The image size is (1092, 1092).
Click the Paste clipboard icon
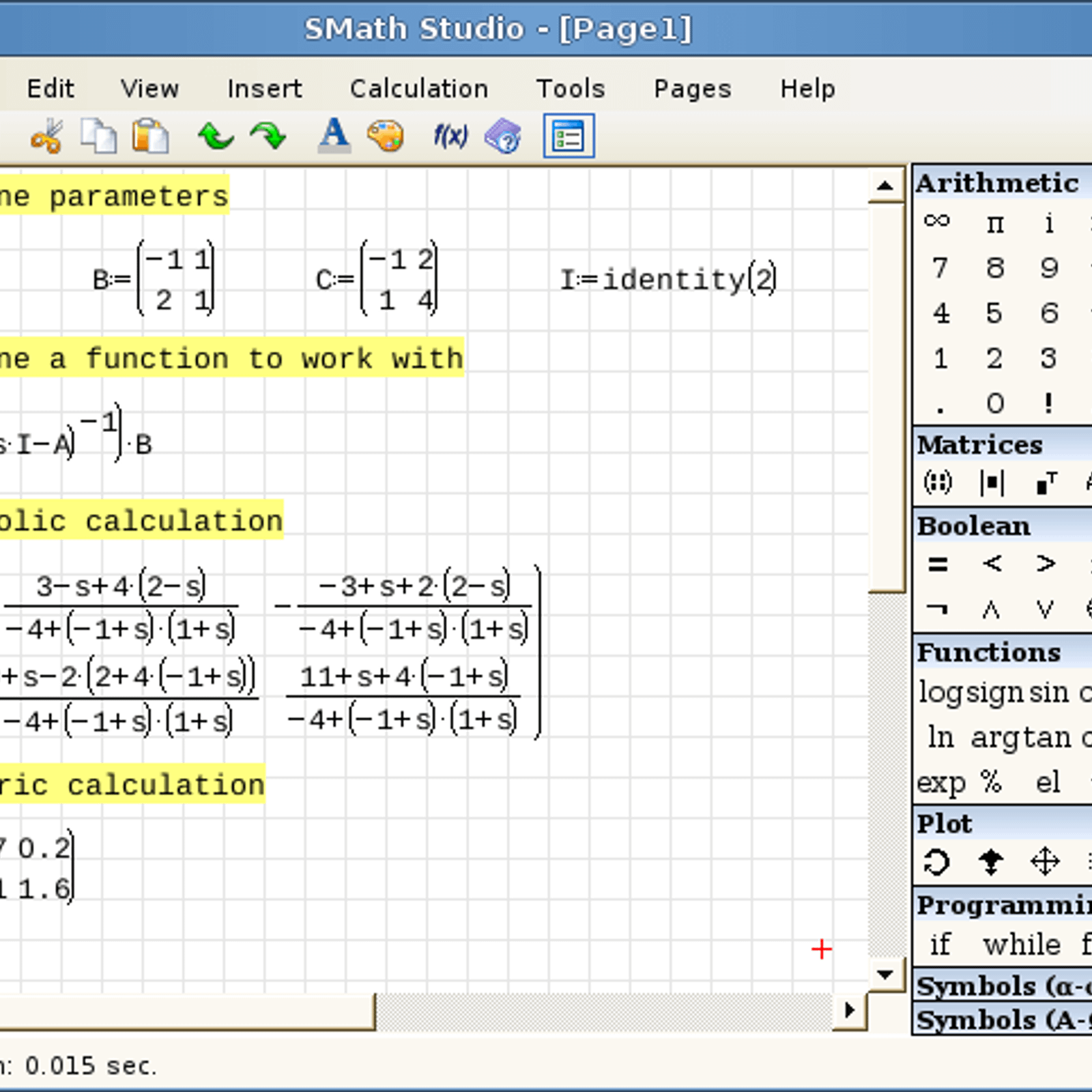point(150,136)
